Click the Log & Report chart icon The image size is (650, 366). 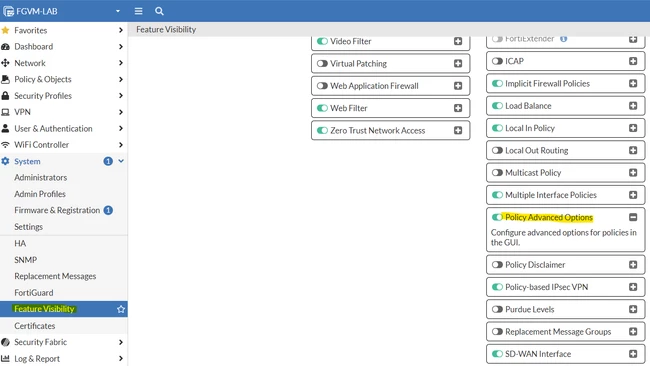click(x=5, y=359)
